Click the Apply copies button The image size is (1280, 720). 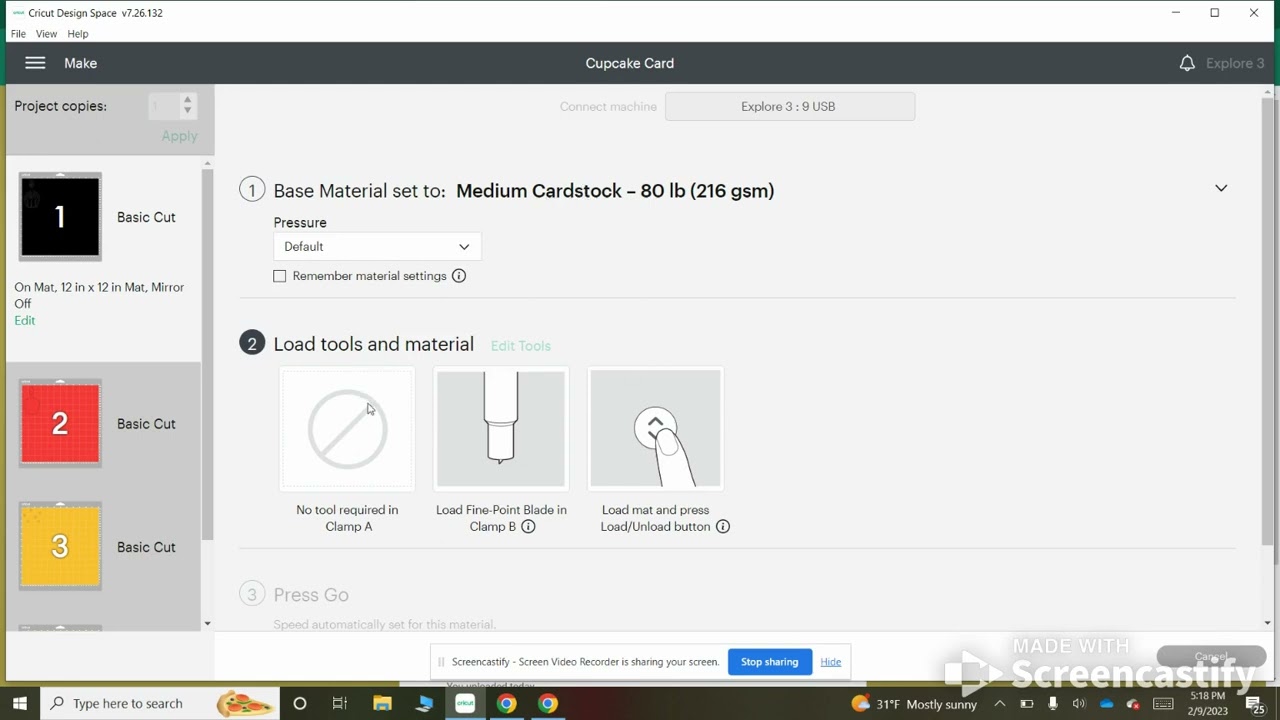pos(180,136)
